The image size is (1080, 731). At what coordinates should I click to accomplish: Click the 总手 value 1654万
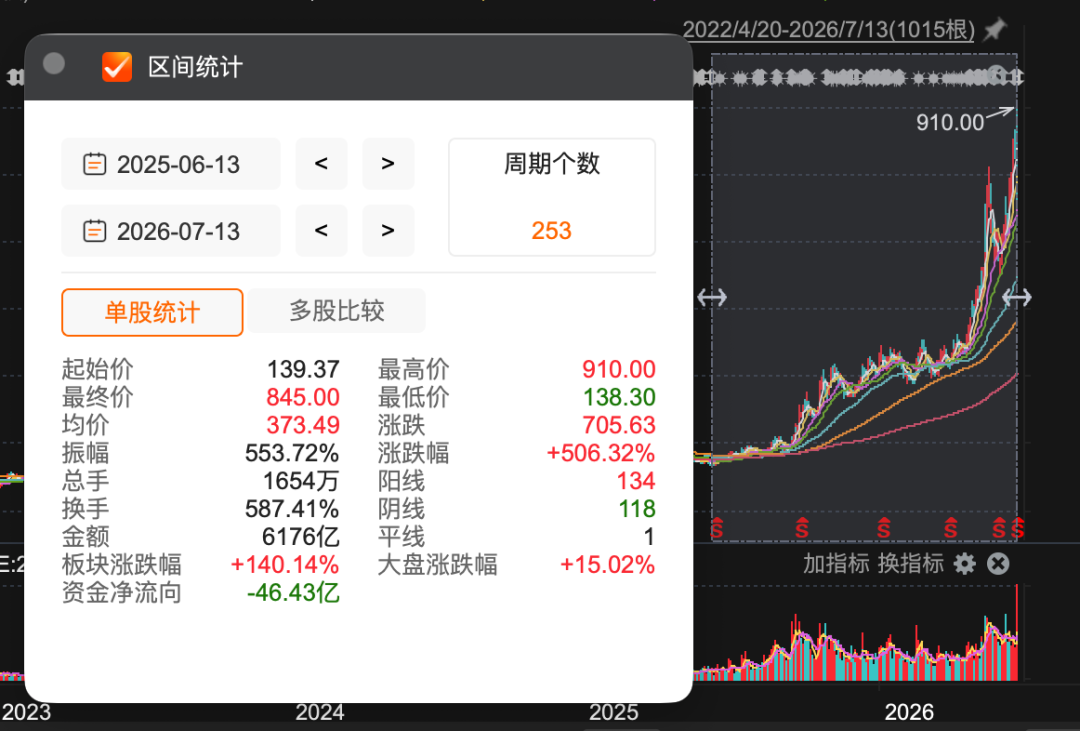tap(301, 481)
